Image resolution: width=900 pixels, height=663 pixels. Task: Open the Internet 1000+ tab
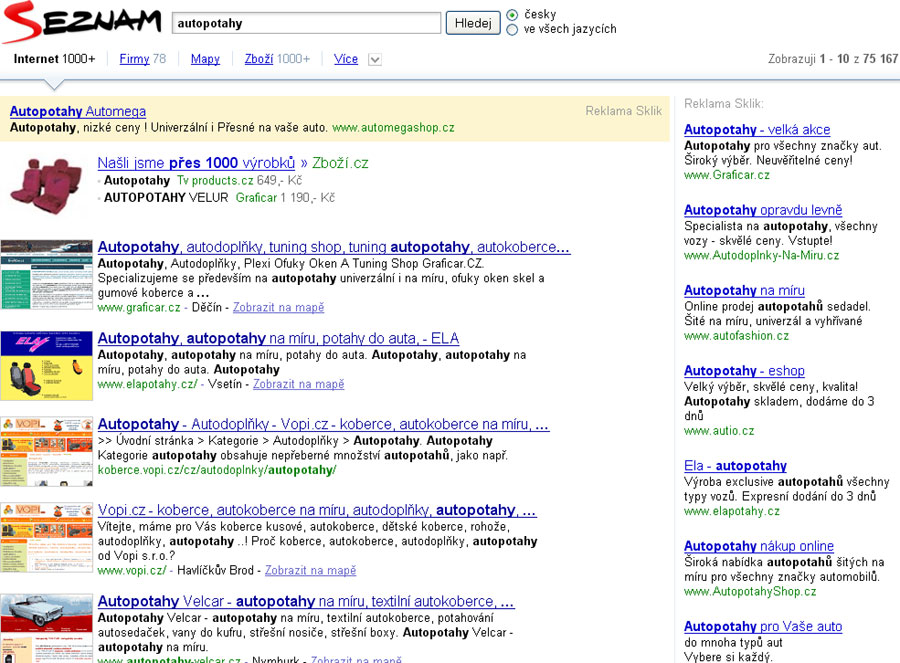click(54, 59)
